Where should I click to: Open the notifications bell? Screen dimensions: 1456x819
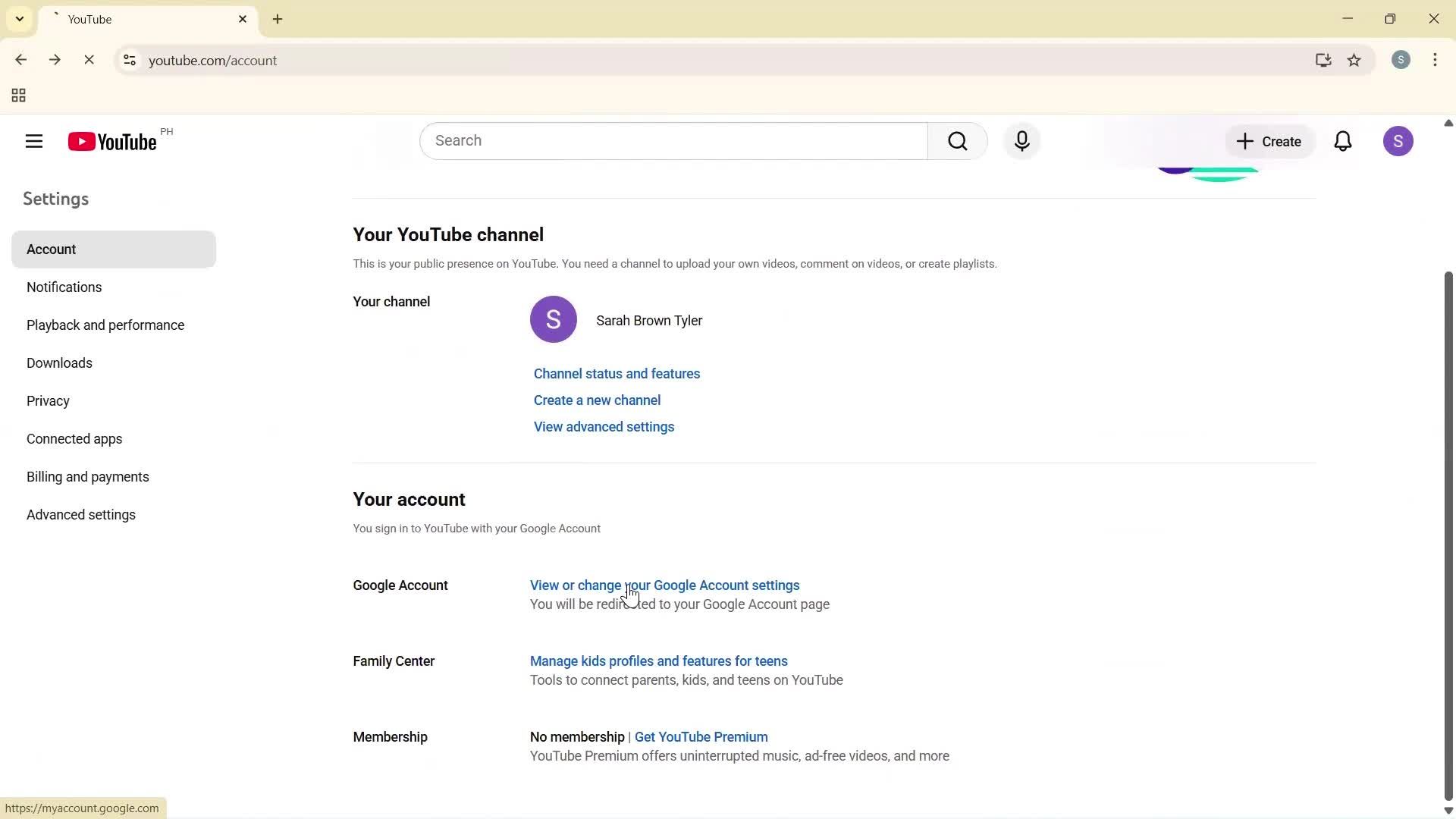coord(1342,141)
